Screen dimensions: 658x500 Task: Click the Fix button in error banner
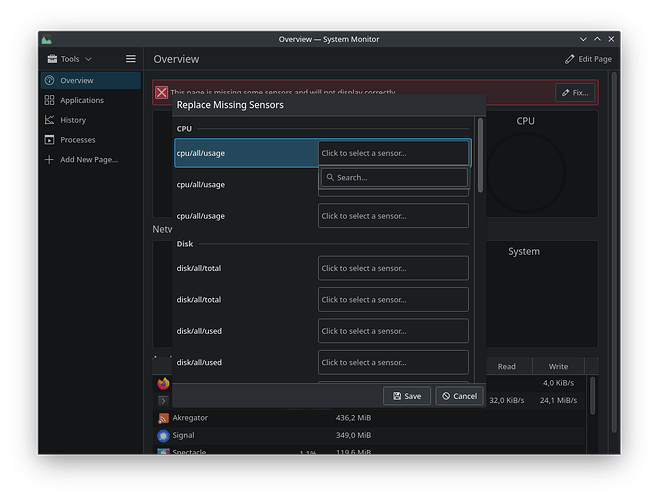pyautogui.click(x=575, y=92)
